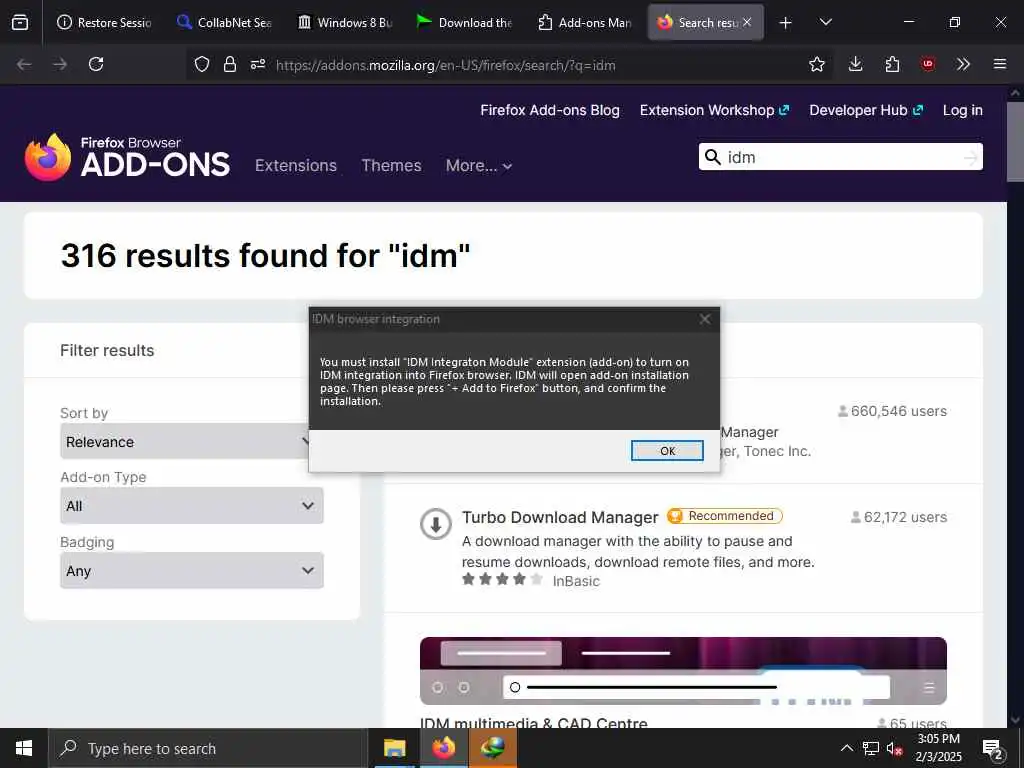The image size is (1024, 768).
Task: Submit search with arrow in search box
Action: (970, 157)
